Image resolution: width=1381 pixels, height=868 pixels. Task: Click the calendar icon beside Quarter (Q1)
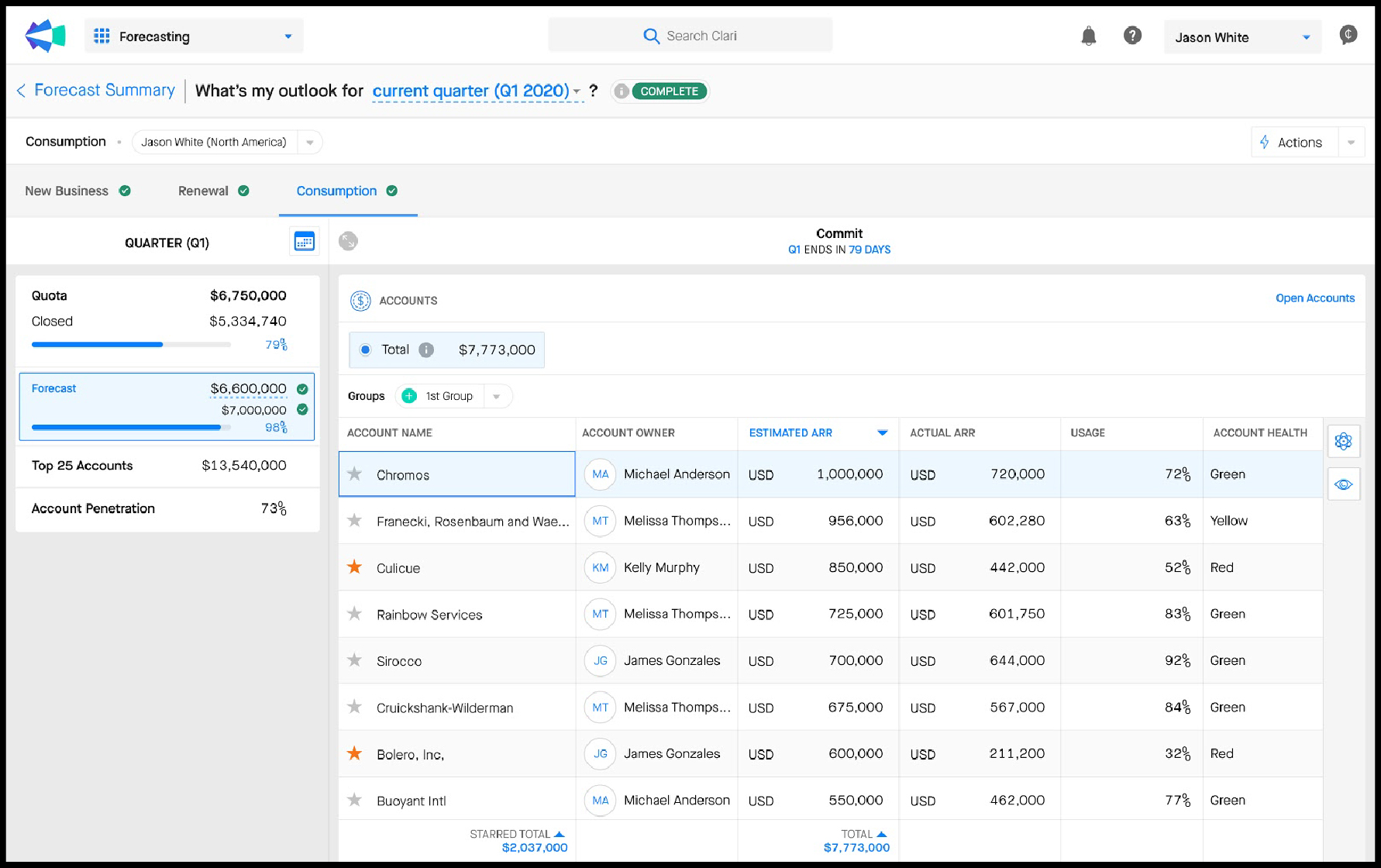(x=304, y=242)
